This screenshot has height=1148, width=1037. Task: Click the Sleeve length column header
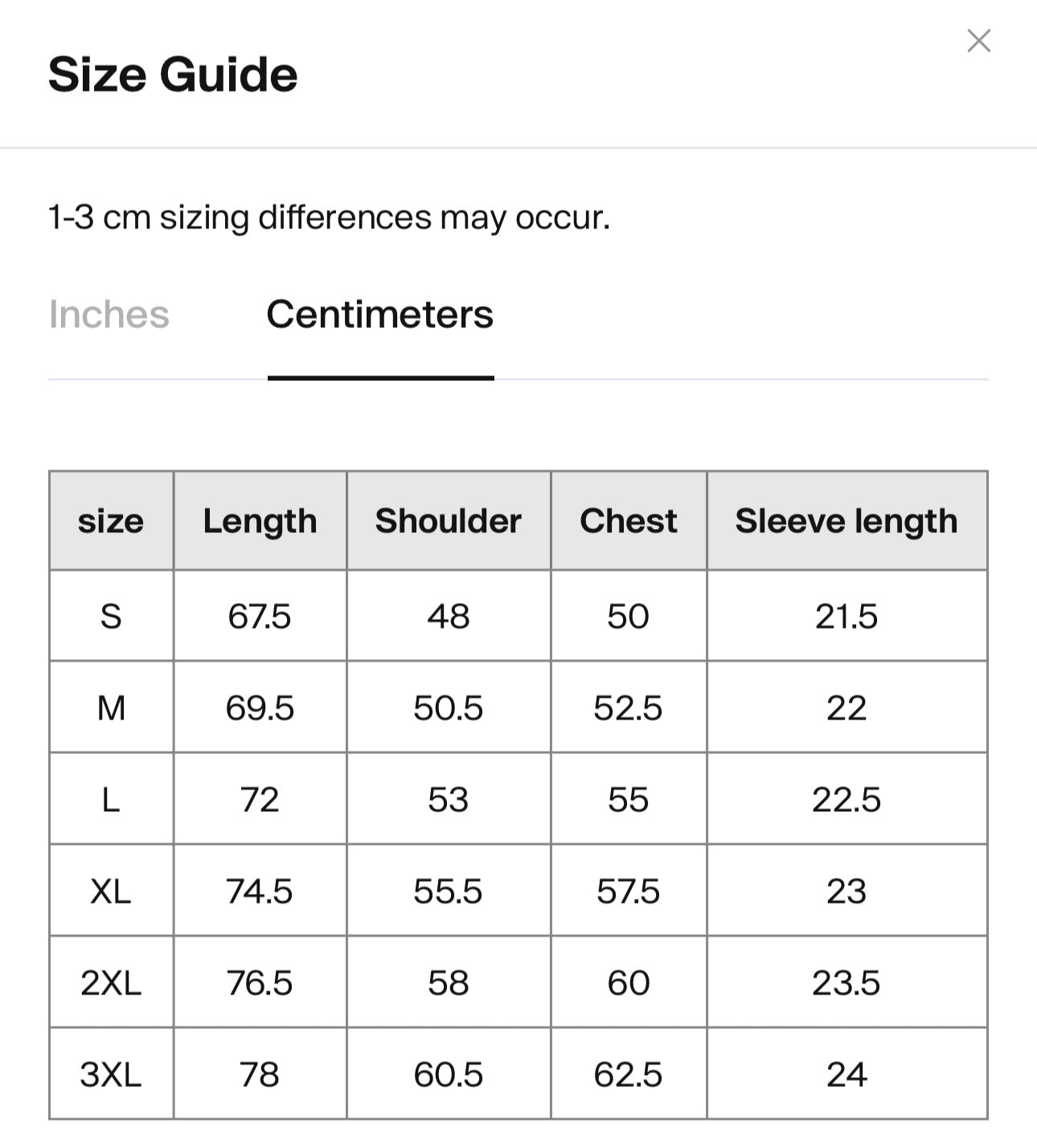846,521
